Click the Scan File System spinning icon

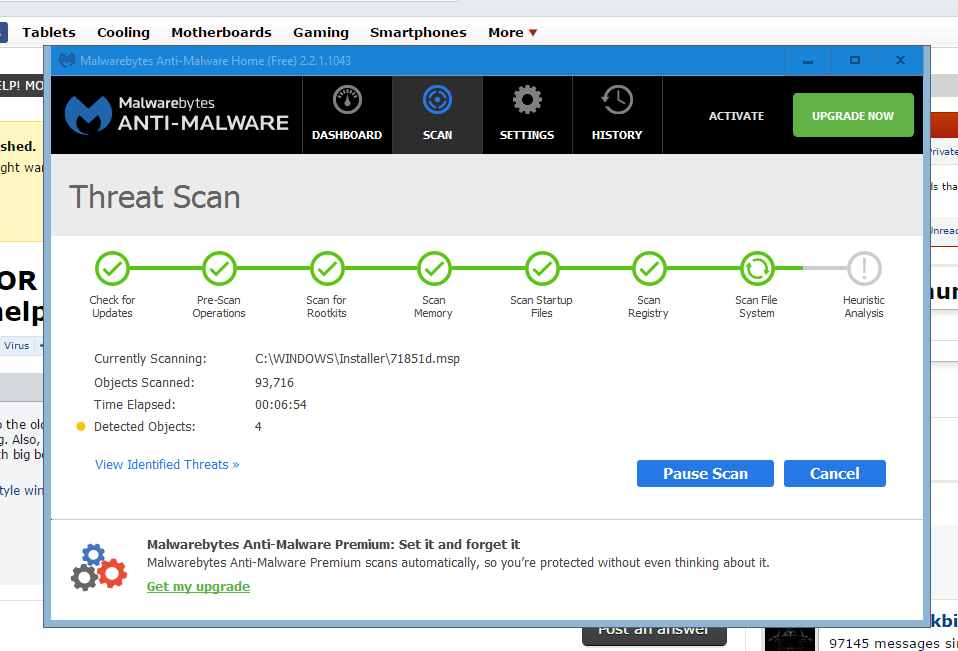756,269
